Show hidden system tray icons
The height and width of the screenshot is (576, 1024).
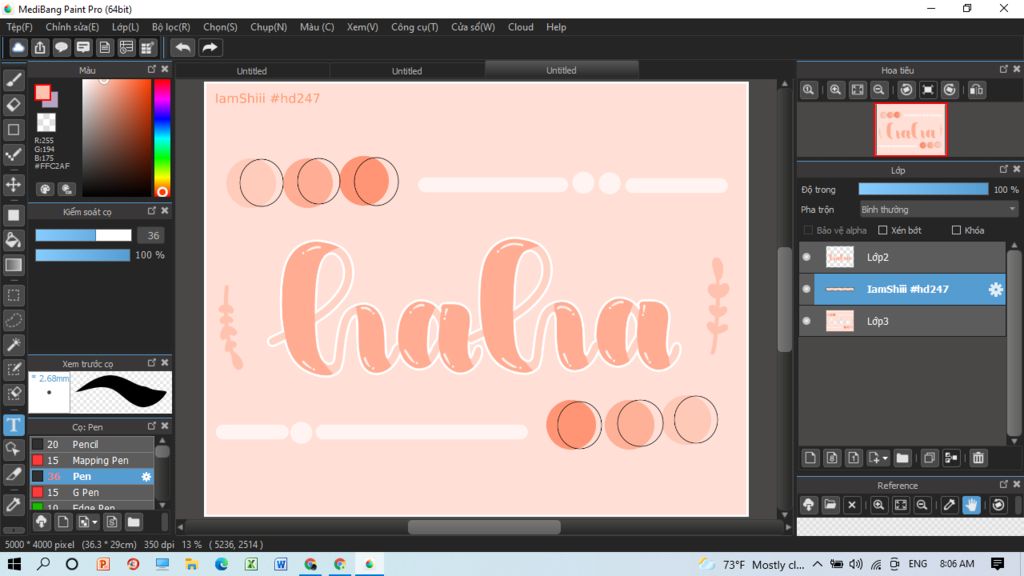click(x=818, y=564)
